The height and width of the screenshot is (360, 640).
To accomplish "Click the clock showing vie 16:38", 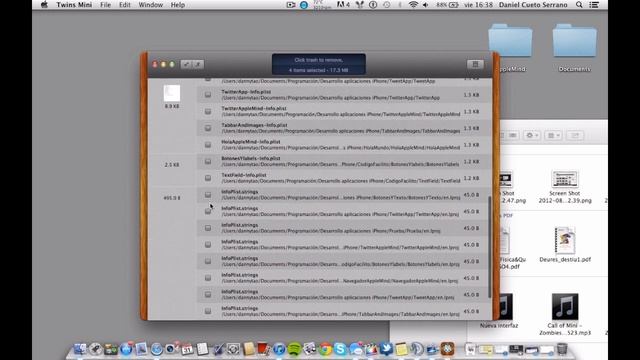I will click(x=478, y=5).
